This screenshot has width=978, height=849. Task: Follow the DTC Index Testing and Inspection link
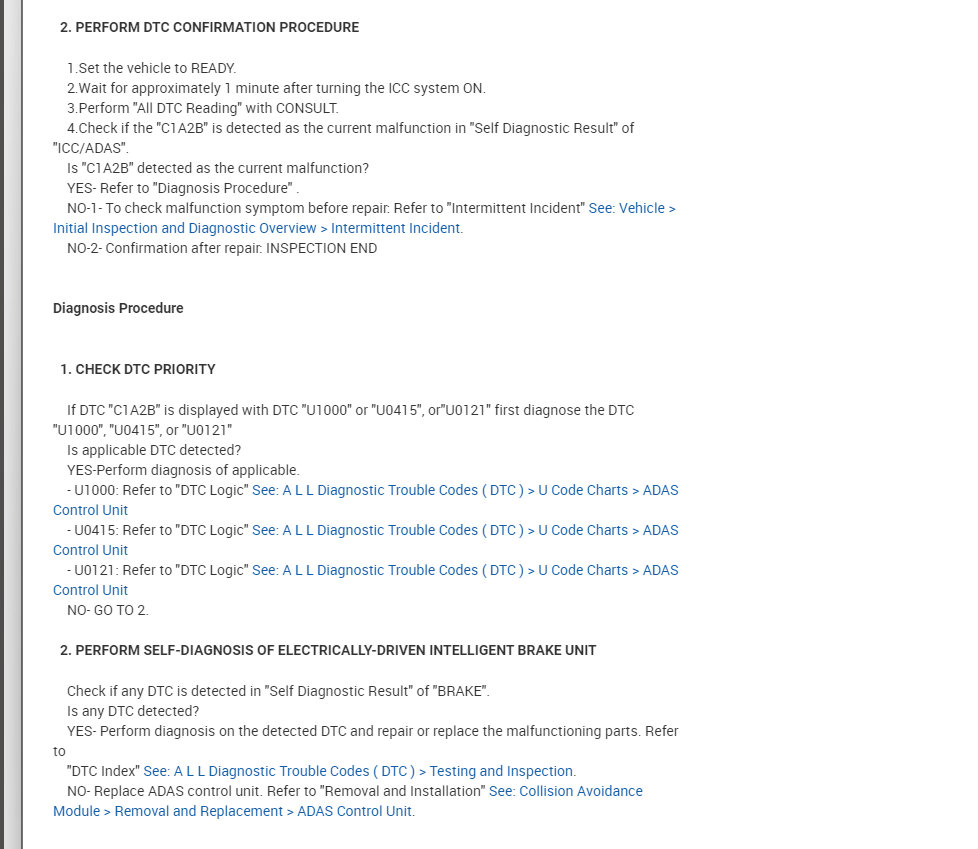[x=359, y=771]
